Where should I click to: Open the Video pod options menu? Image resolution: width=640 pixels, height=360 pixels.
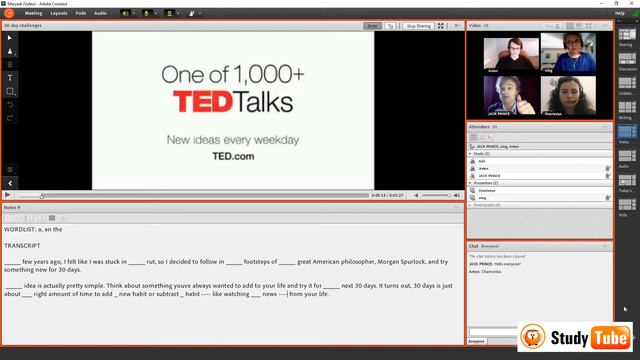[x=605, y=26]
